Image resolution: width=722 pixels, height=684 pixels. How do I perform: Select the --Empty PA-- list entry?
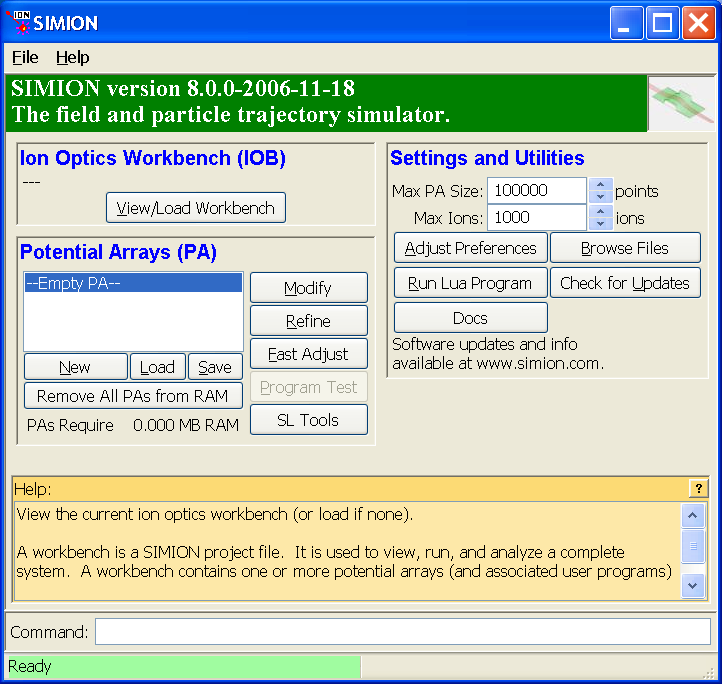(133, 283)
